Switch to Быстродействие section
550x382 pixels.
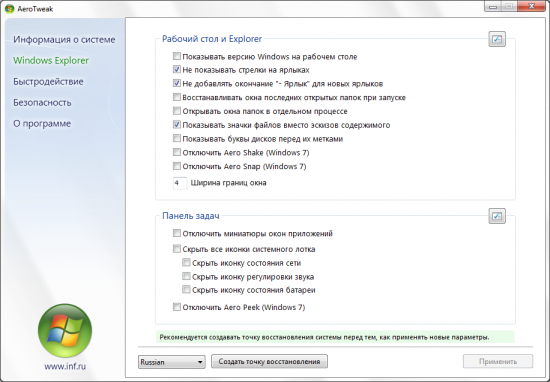[48, 81]
